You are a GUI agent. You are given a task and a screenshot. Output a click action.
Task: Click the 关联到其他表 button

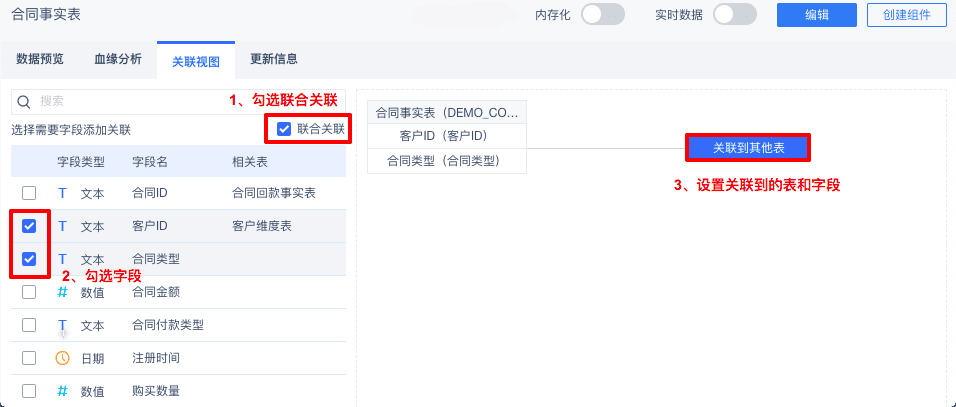(748, 147)
